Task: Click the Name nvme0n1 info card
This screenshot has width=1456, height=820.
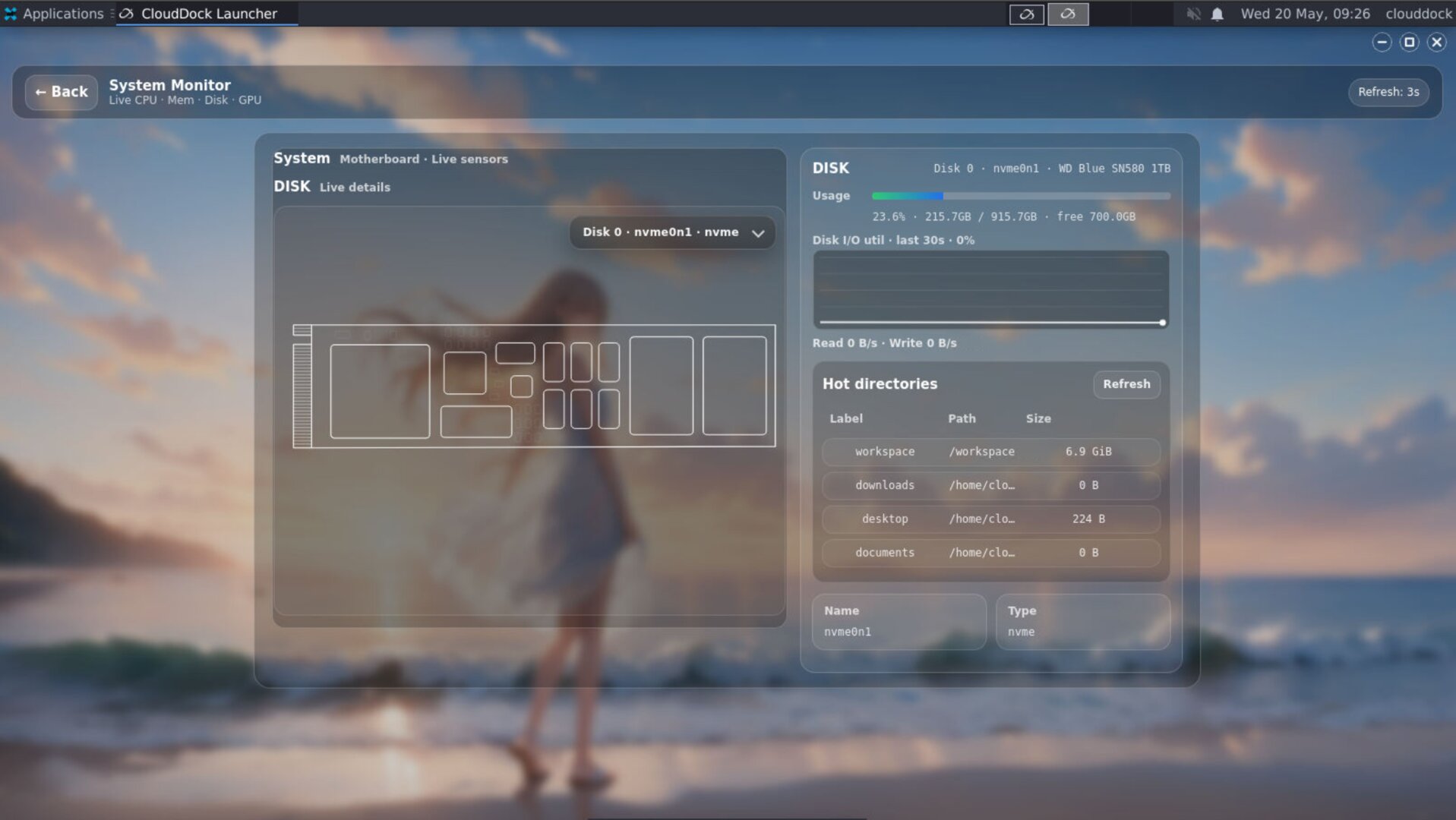Action: (899, 622)
